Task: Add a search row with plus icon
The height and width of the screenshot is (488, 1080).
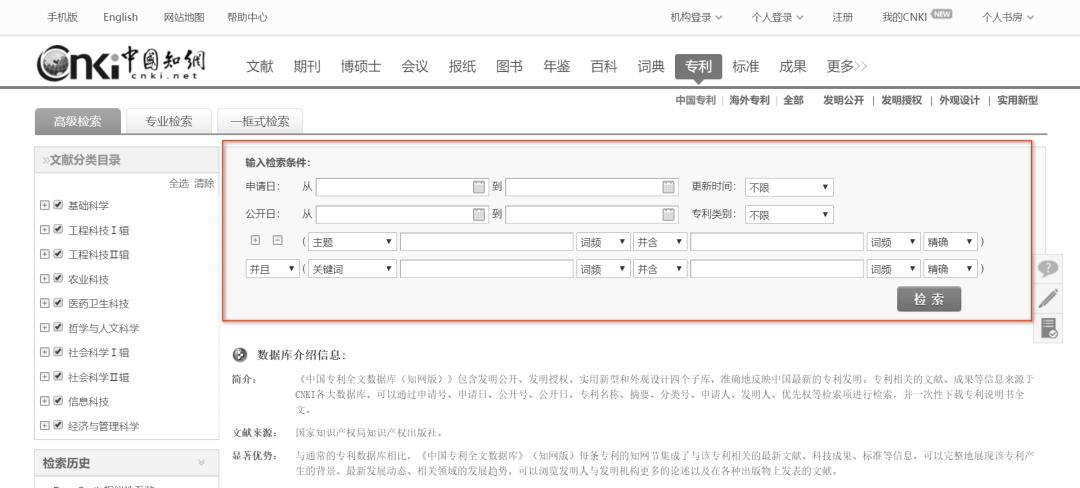Action: click(256, 240)
